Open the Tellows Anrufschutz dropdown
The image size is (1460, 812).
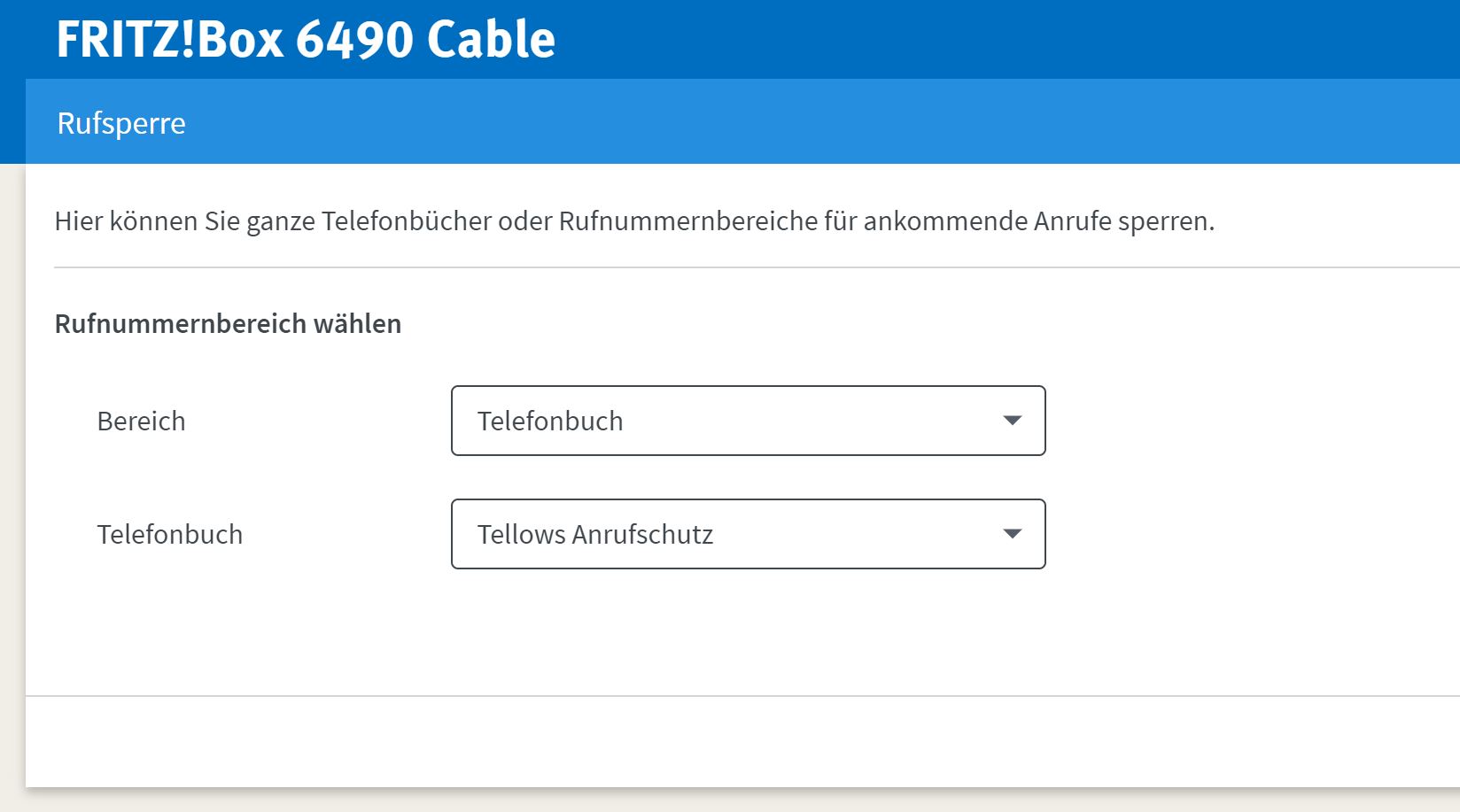click(747, 534)
